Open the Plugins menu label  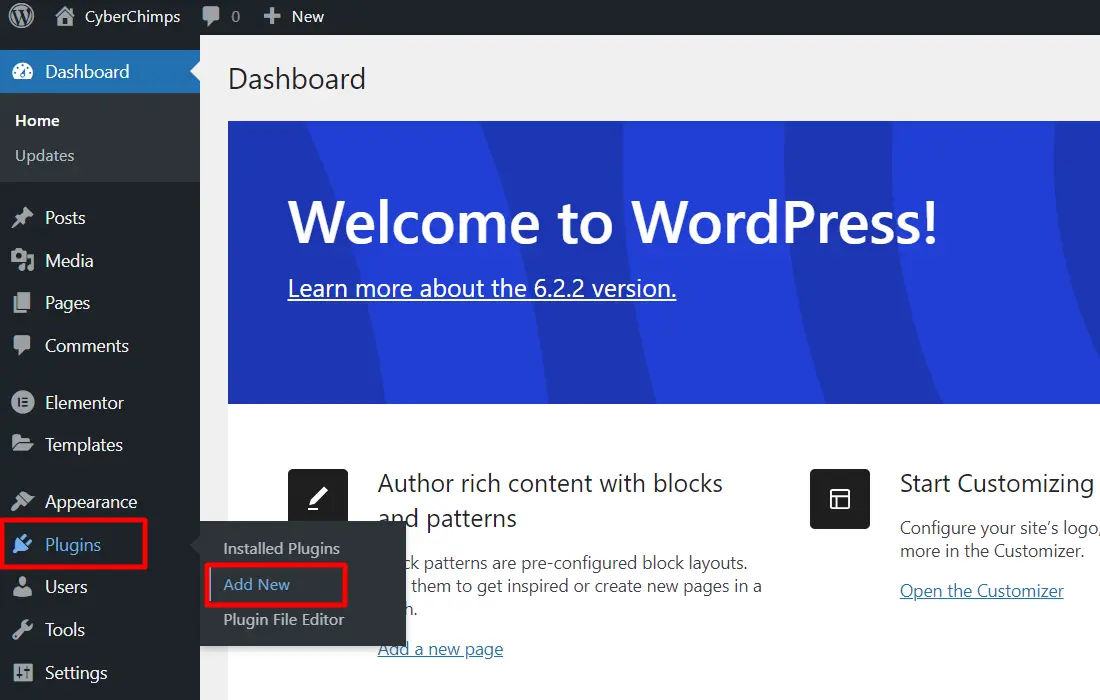tap(73, 544)
